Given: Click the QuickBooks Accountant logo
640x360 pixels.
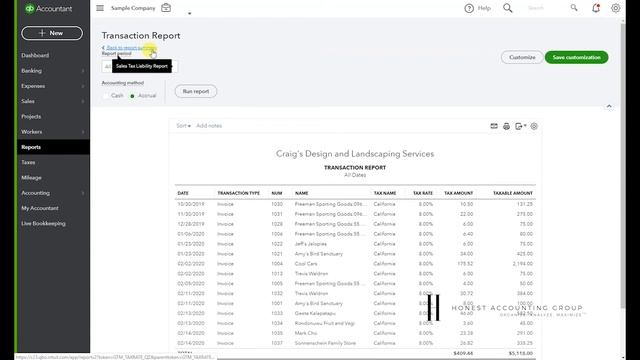Looking at the screenshot, I should click(x=49, y=9).
